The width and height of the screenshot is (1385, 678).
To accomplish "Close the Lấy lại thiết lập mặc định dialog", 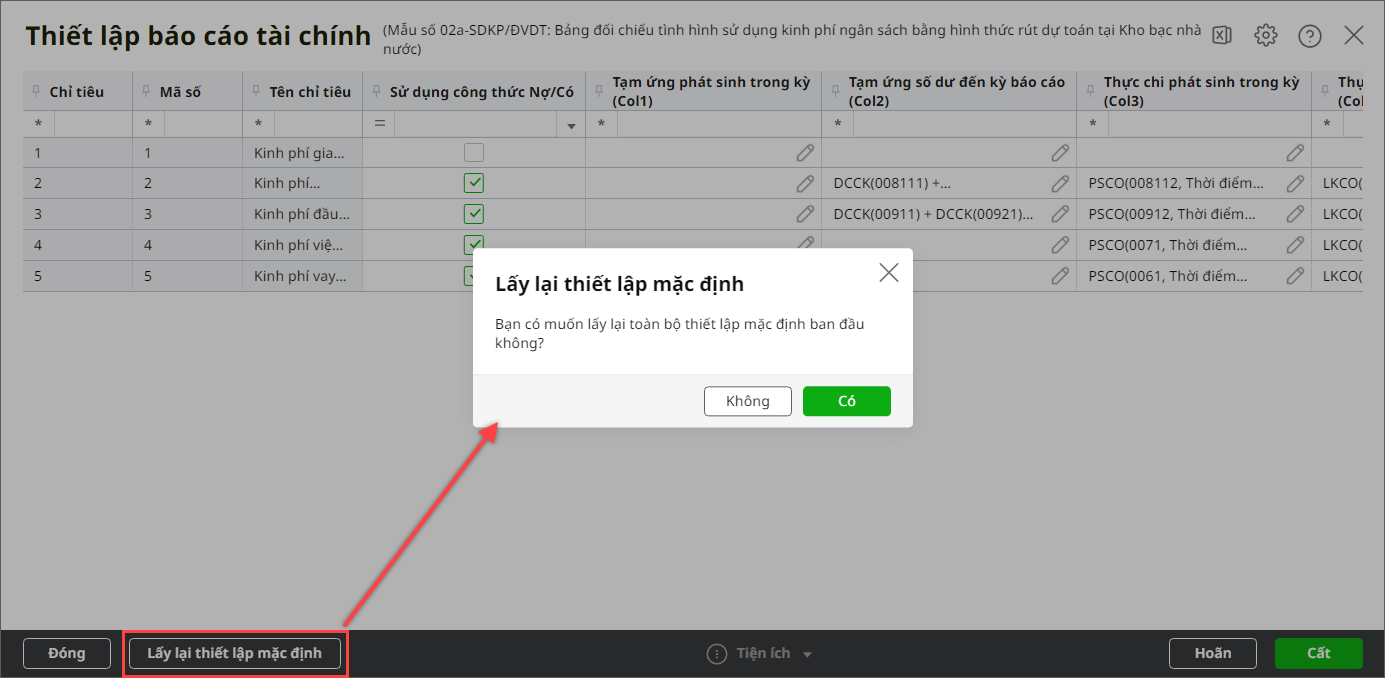I will point(888,272).
